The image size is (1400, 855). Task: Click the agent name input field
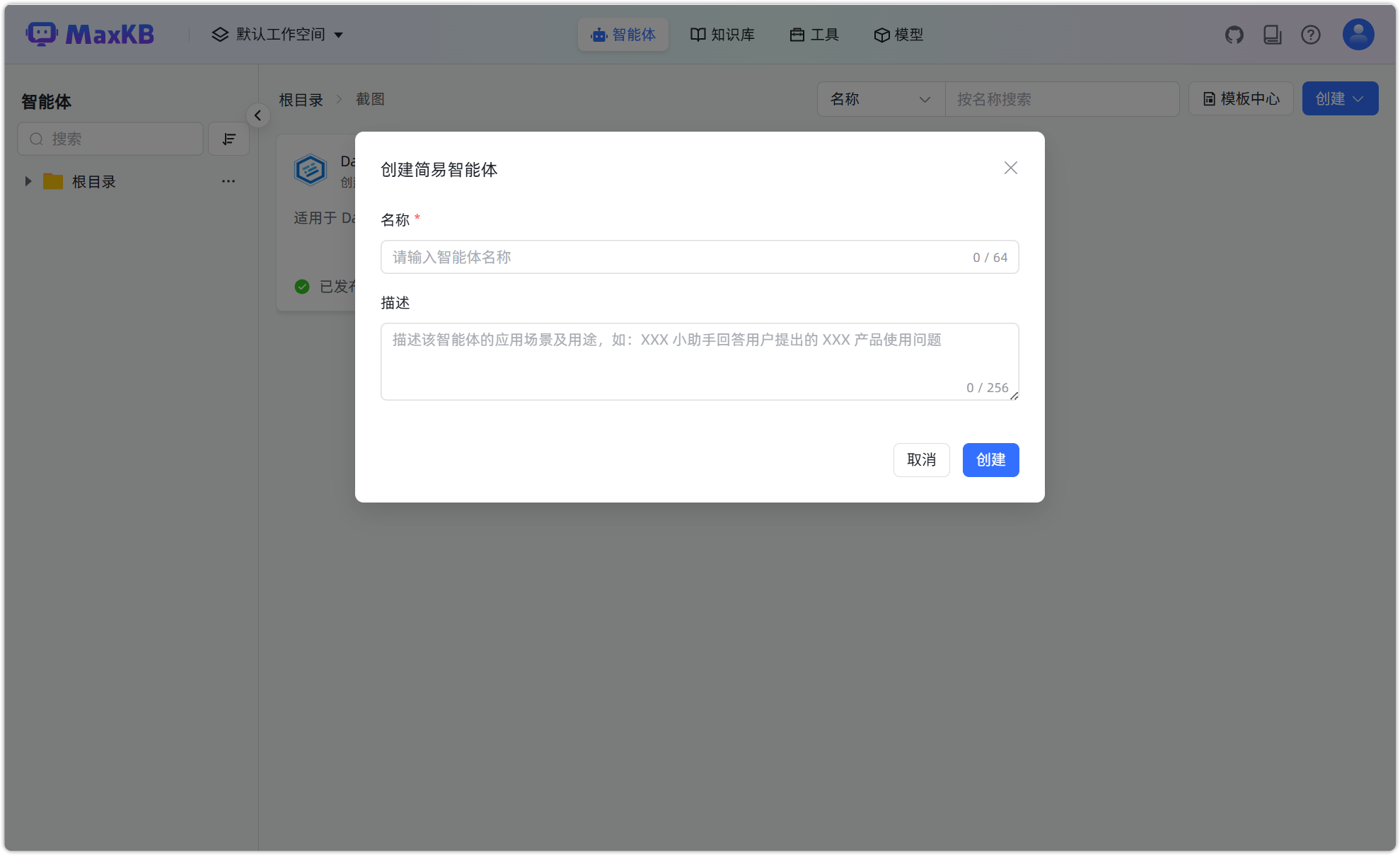click(x=700, y=257)
